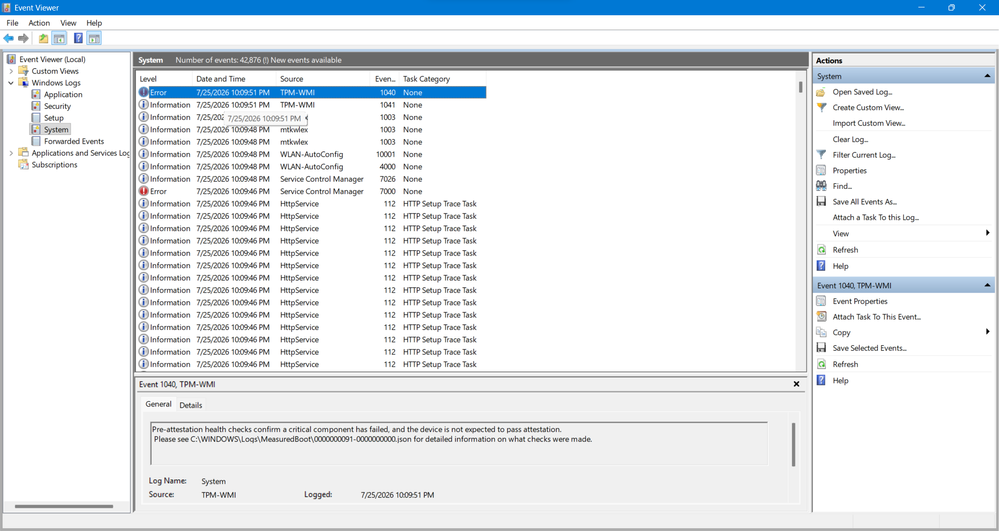This screenshot has width=999, height=531.
Task: Switch to the Details tab
Action: point(190,405)
